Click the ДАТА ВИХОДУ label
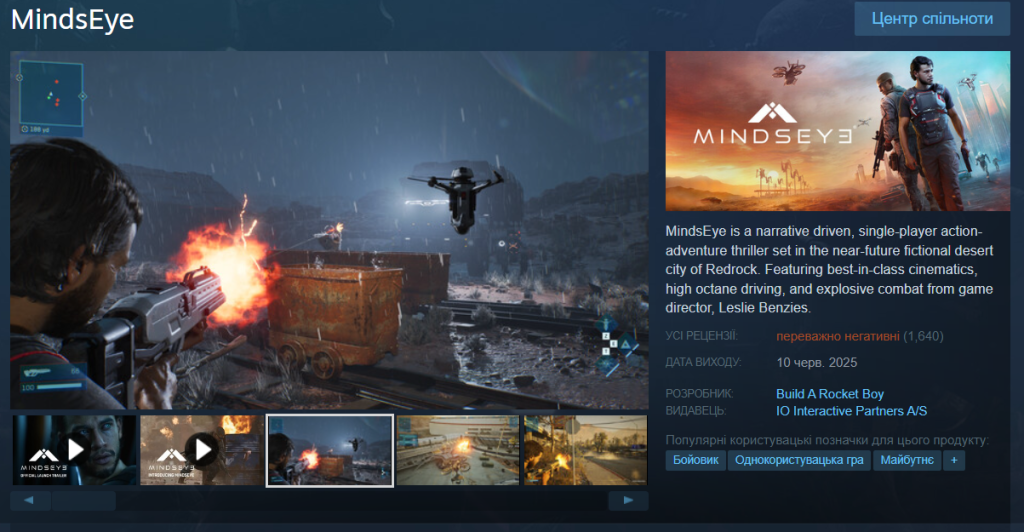 [x=703, y=362]
